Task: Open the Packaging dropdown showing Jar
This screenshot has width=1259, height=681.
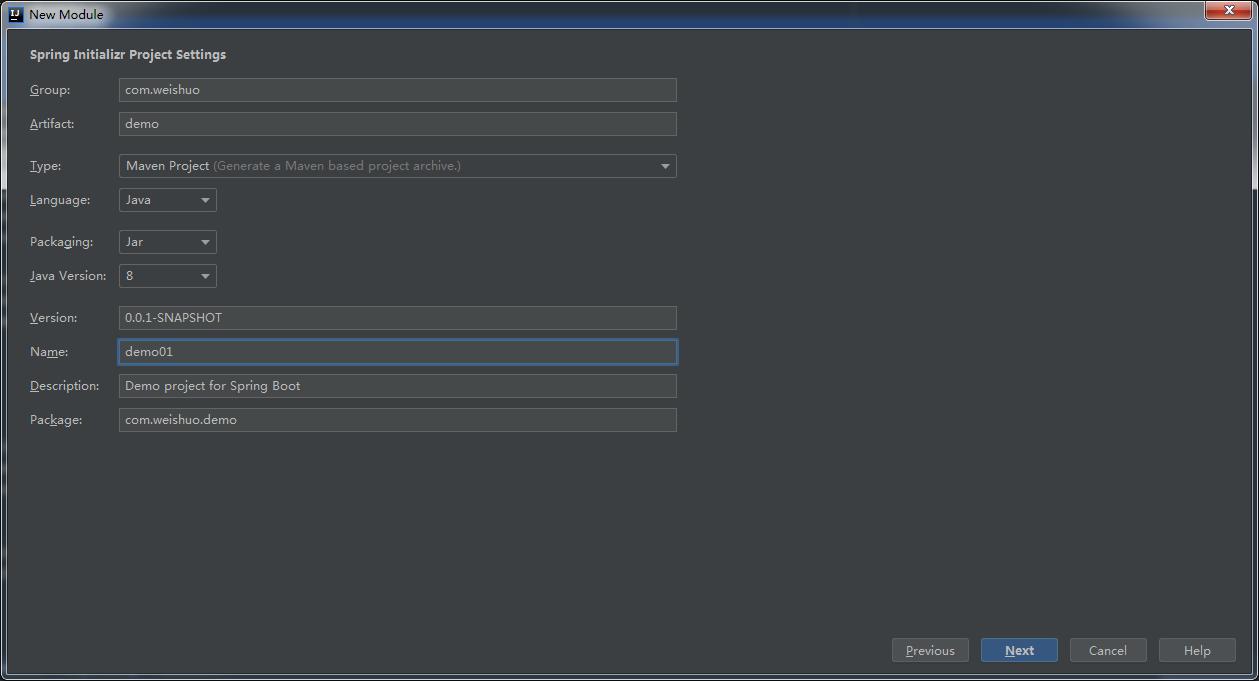Action: pyautogui.click(x=167, y=242)
